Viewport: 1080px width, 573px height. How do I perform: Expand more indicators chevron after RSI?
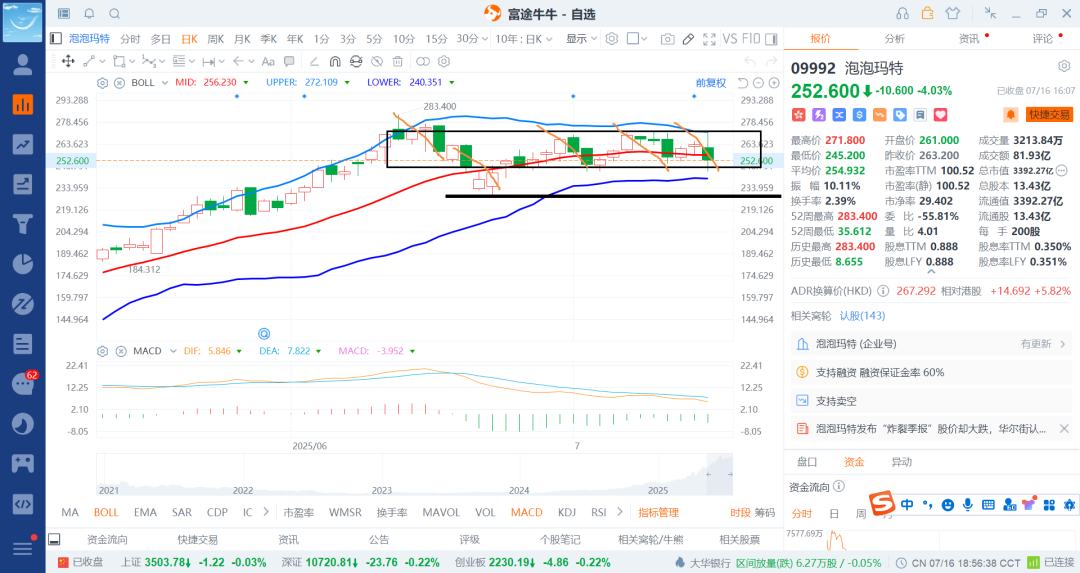(x=620, y=512)
